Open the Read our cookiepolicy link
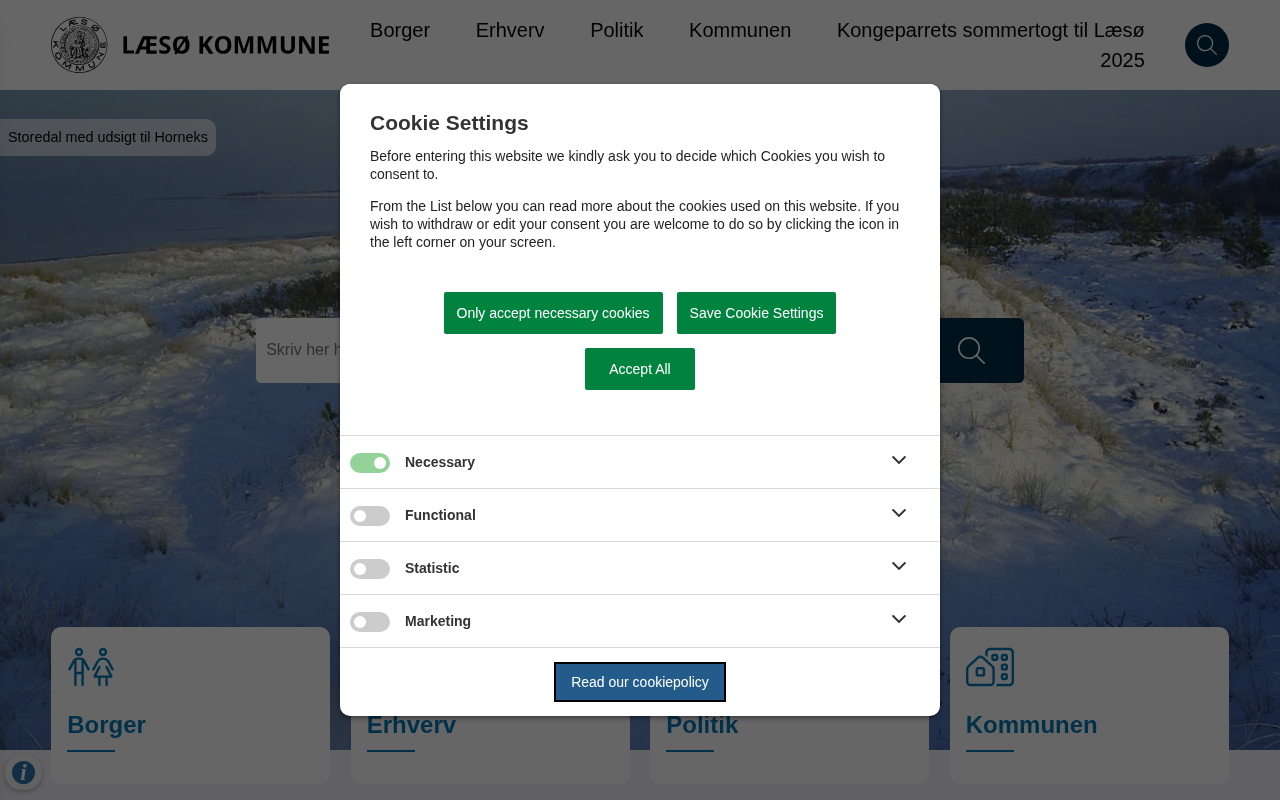This screenshot has height=800, width=1280. click(640, 682)
